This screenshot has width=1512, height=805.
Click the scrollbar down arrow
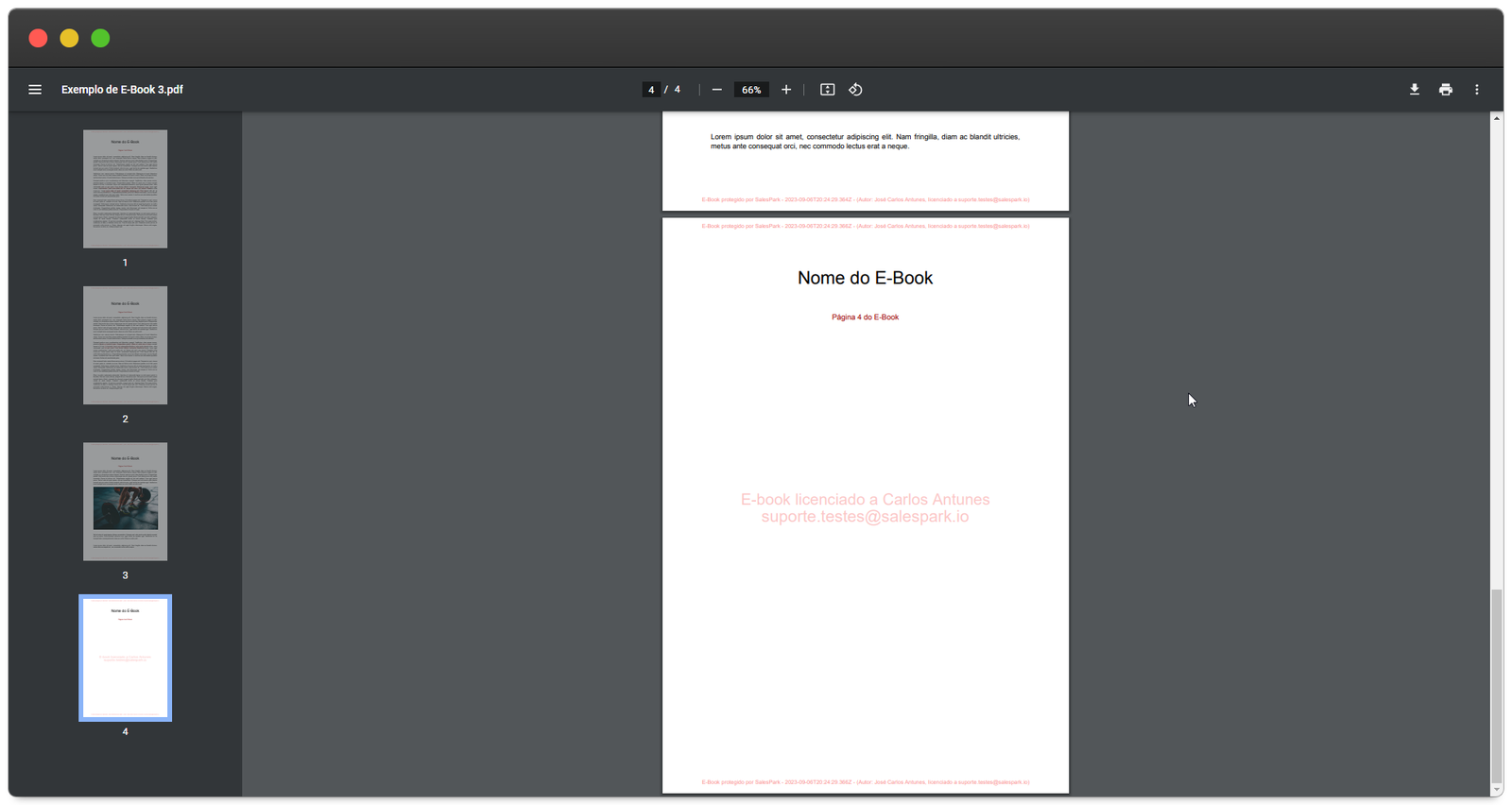1496,790
